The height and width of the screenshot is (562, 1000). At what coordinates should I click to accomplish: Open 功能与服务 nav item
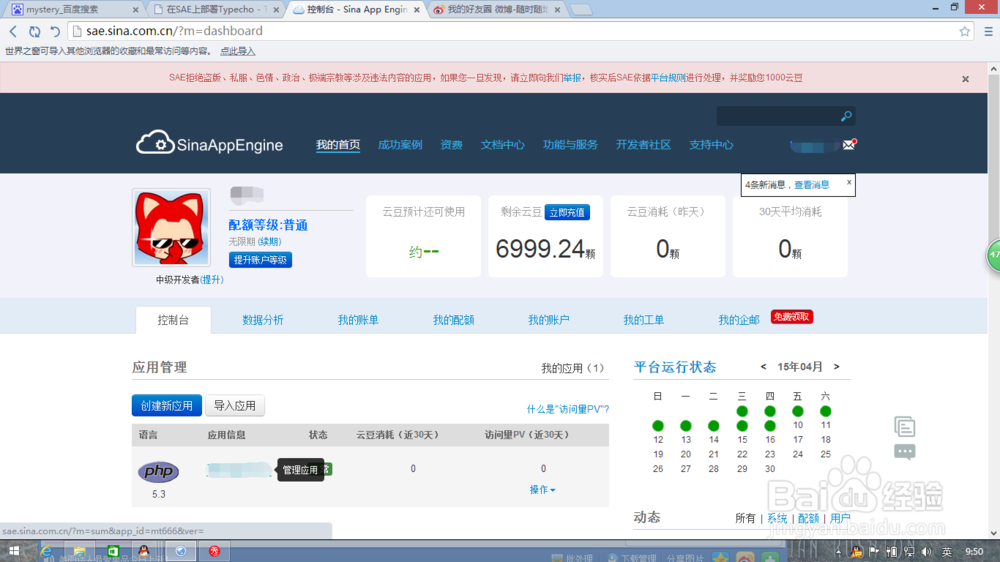coord(570,145)
